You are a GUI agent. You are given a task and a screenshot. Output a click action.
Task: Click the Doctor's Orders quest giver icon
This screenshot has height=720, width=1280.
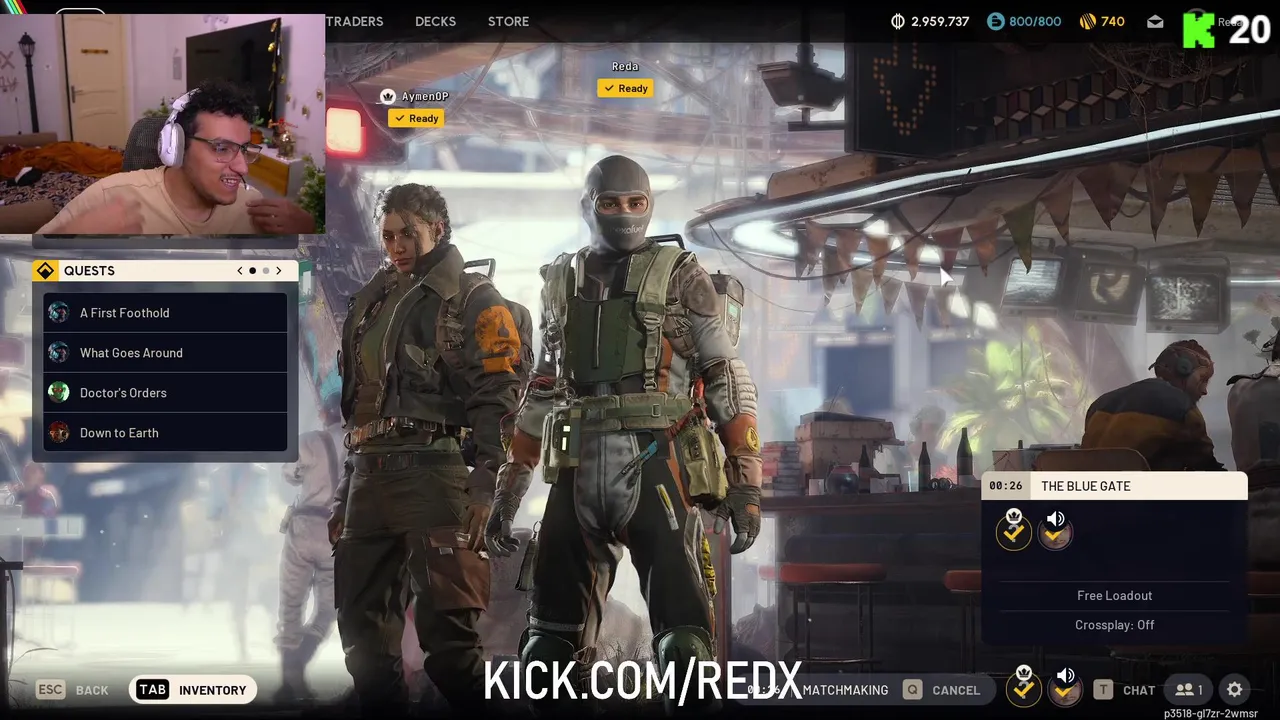(x=59, y=393)
